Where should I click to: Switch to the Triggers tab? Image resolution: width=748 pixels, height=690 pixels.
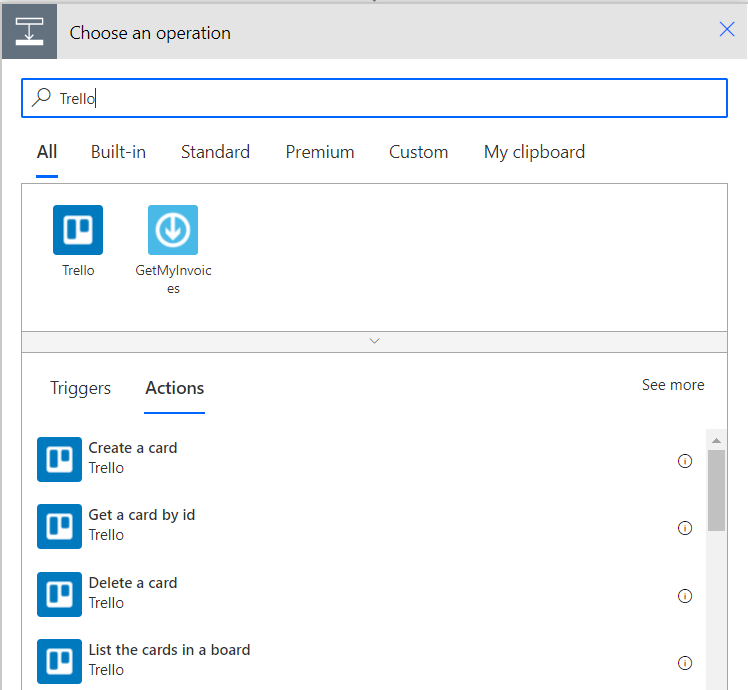click(80, 388)
